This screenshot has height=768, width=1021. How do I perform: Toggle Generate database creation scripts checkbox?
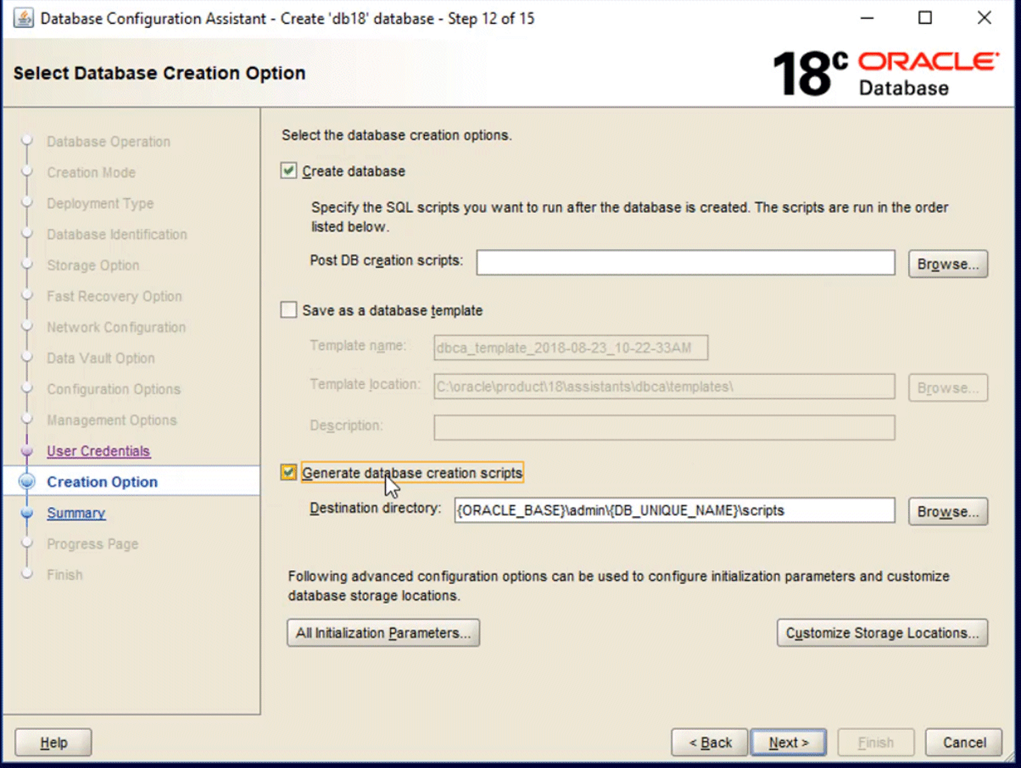pos(289,472)
